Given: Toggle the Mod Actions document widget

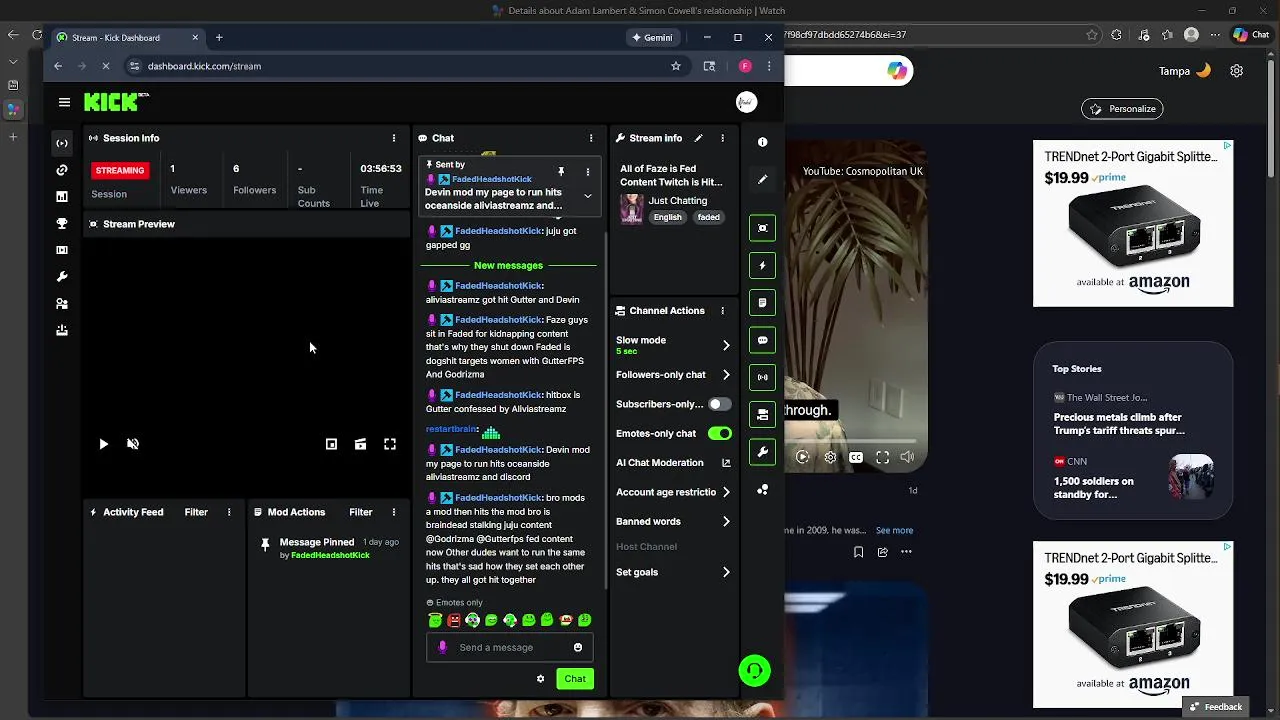Looking at the screenshot, I should click(762, 303).
